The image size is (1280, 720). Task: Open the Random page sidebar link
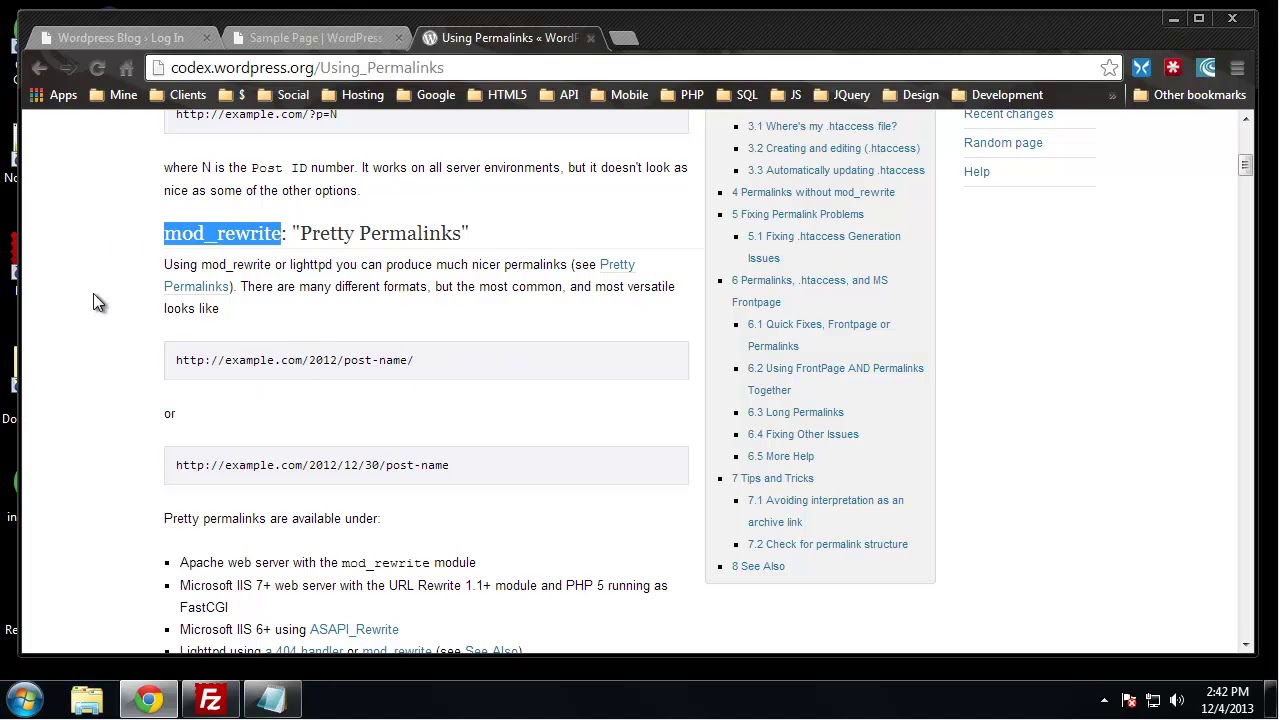(x=1003, y=143)
